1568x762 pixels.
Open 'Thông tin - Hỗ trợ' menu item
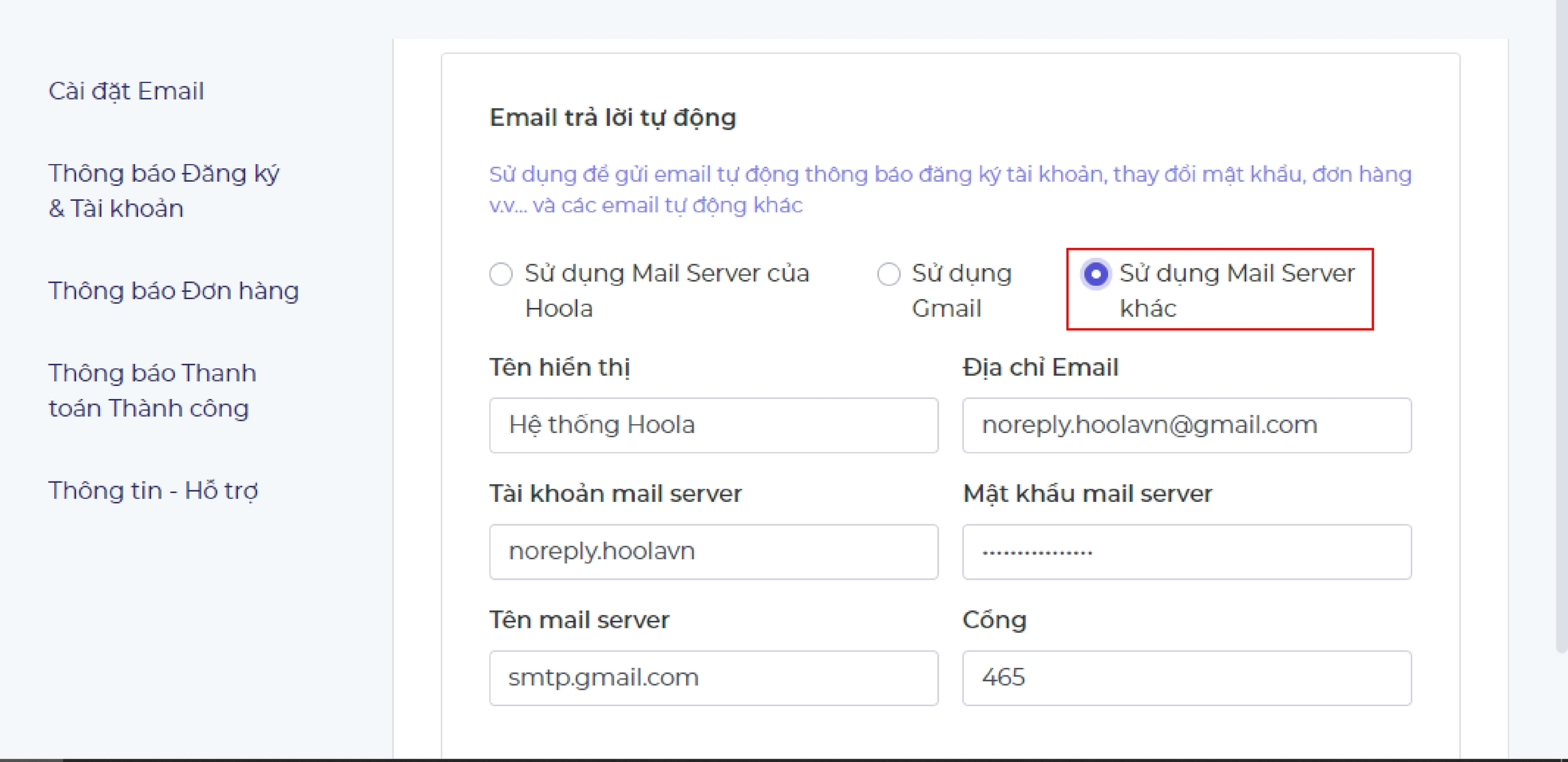click(x=153, y=490)
